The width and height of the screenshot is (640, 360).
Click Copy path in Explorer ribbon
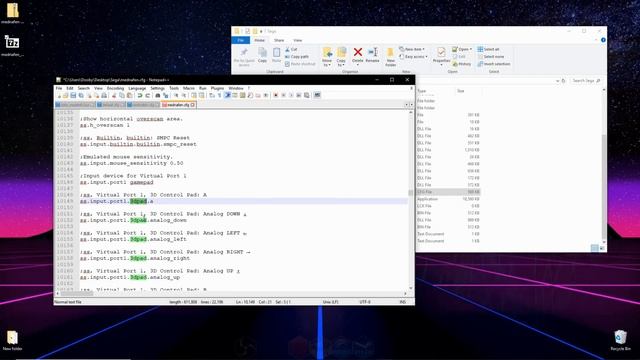[x=297, y=57]
